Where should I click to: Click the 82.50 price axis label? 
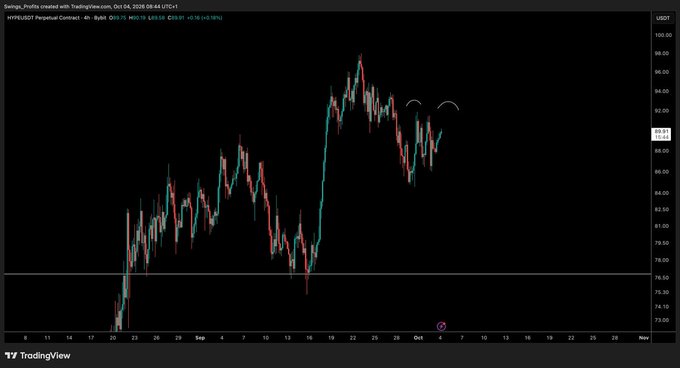coord(662,209)
